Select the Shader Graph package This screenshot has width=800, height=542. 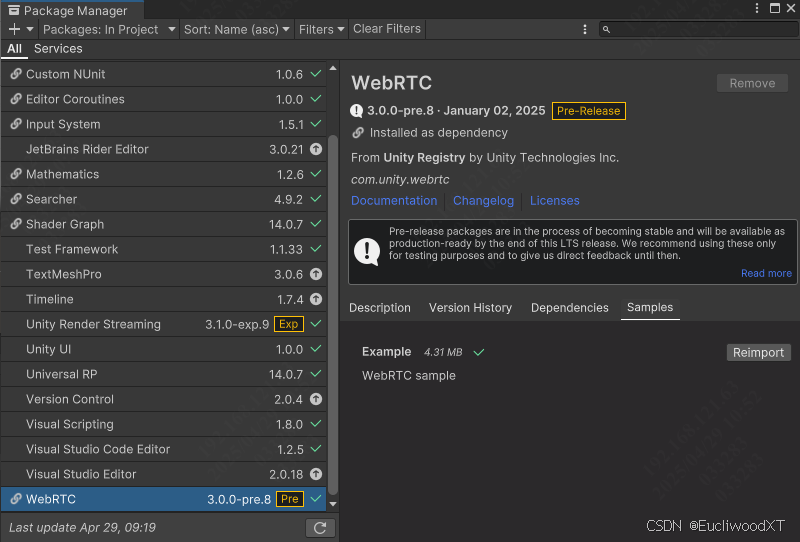point(164,224)
